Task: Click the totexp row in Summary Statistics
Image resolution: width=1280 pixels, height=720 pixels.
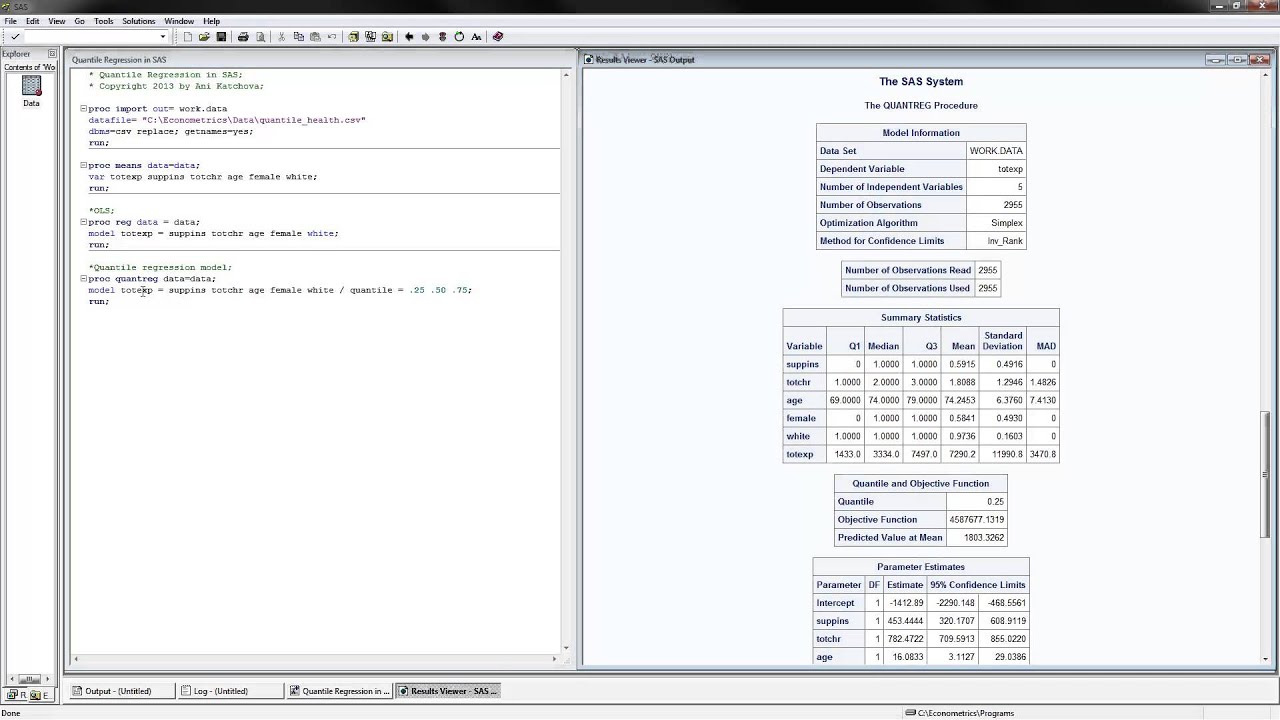Action: 921,454
